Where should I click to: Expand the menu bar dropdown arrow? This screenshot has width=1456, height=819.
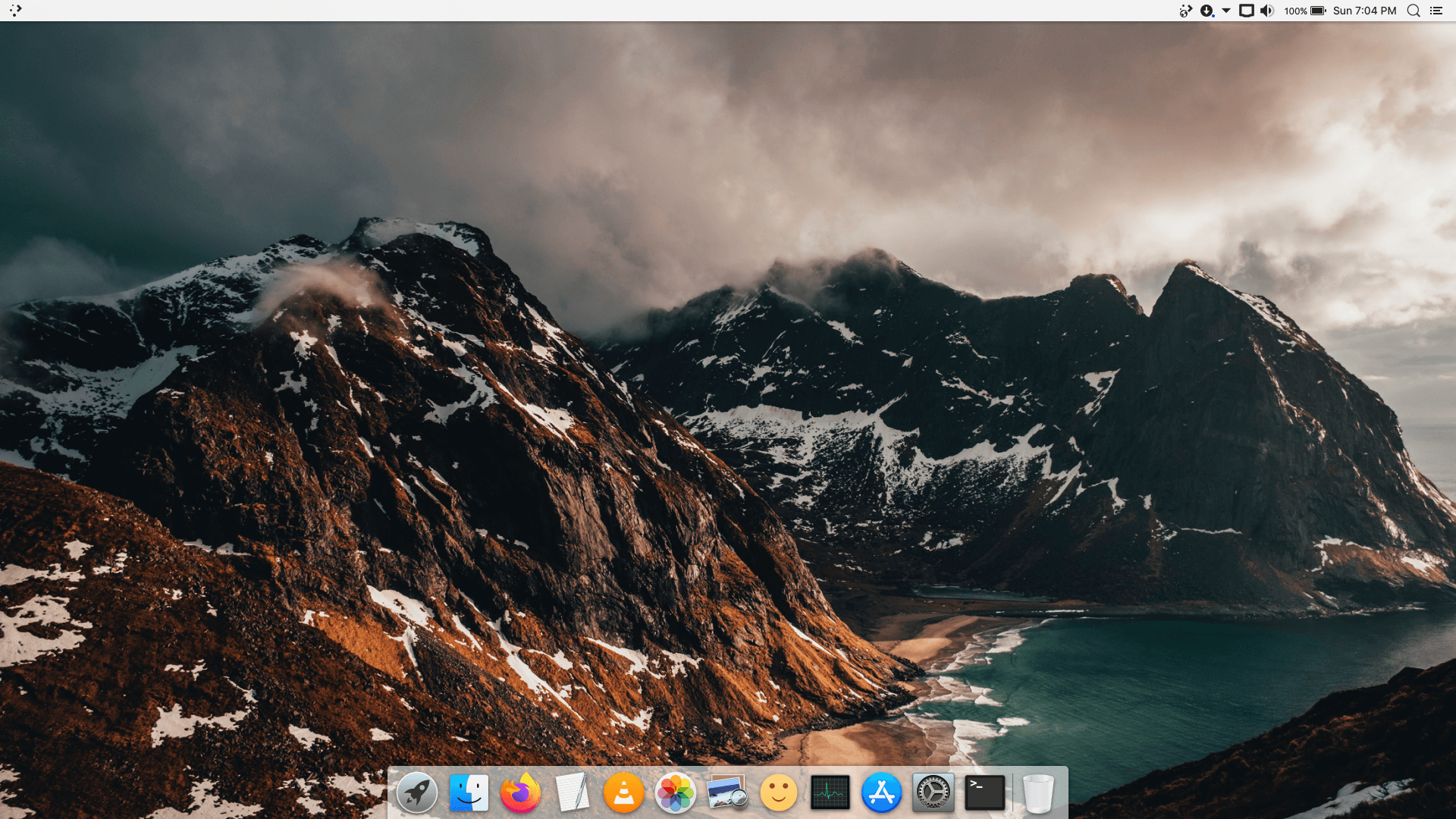click(1226, 11)
